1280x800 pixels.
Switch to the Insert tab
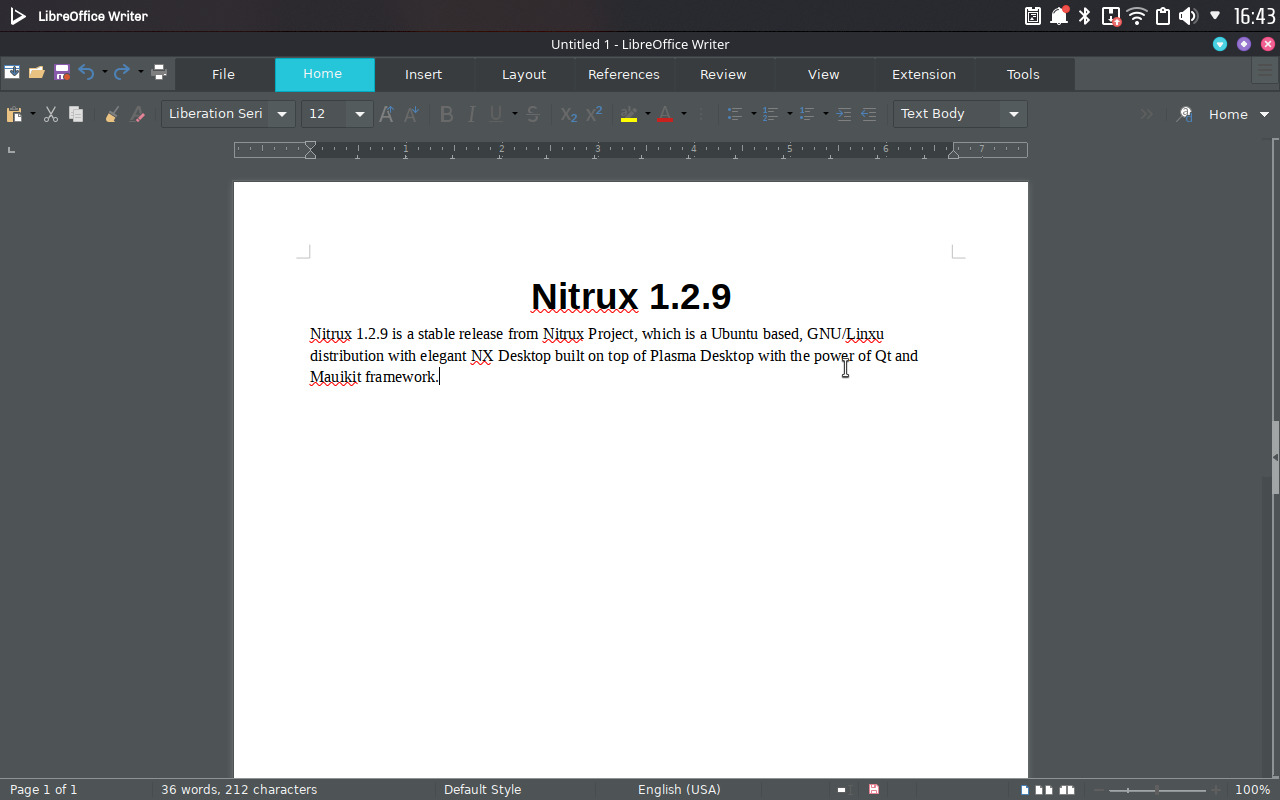[x=423, y=74]
